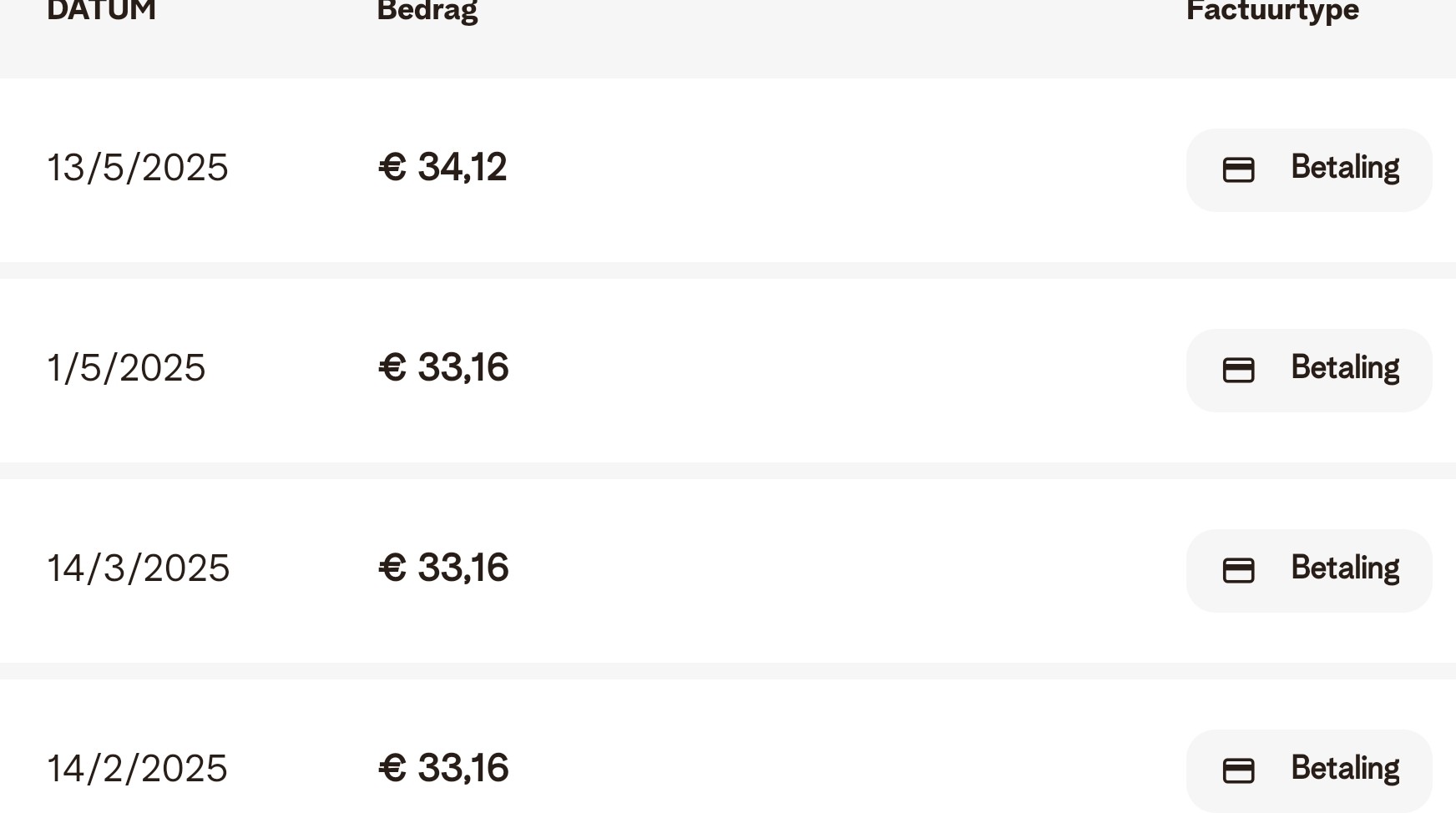Select the € 33,16 amount dated 14/3/2025

(443, 568)
